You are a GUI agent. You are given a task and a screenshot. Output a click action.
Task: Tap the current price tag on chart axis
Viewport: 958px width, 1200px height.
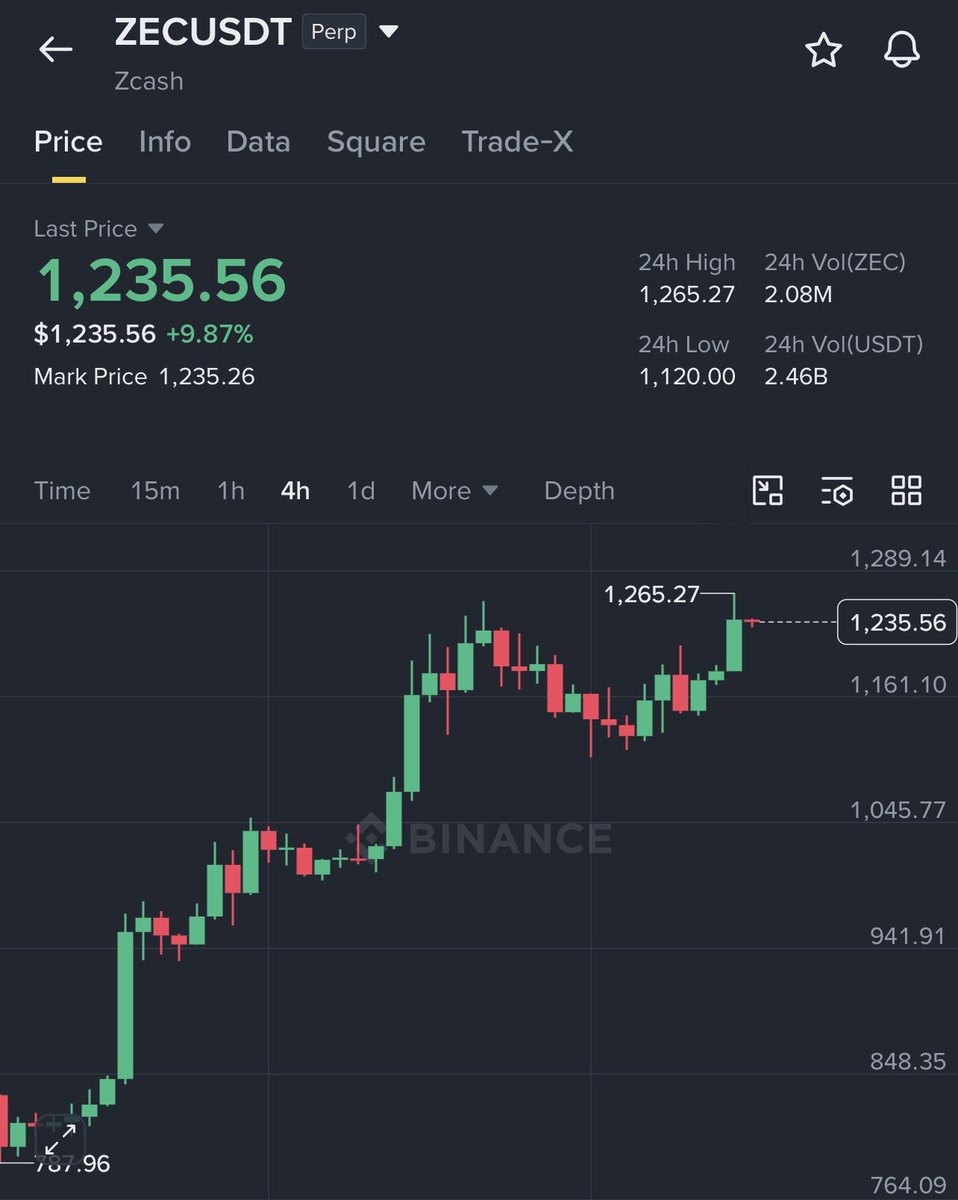[x=897, y=623]
